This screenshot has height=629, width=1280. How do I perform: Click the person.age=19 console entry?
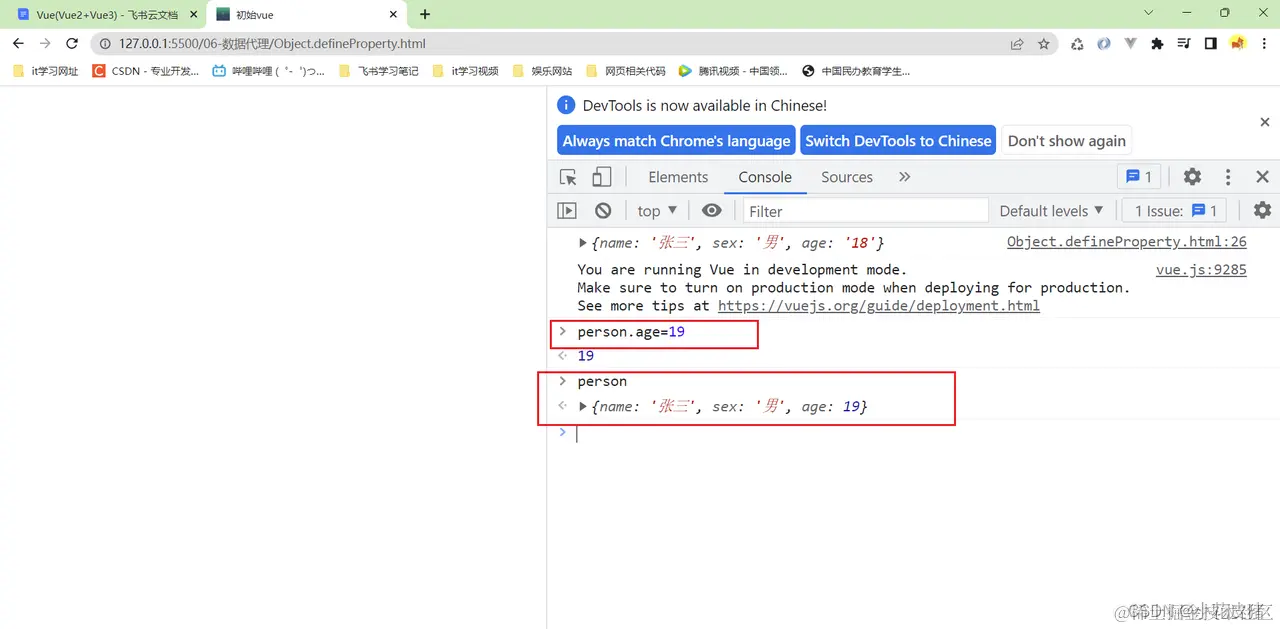pyautogui.click(x=631, y=332)
